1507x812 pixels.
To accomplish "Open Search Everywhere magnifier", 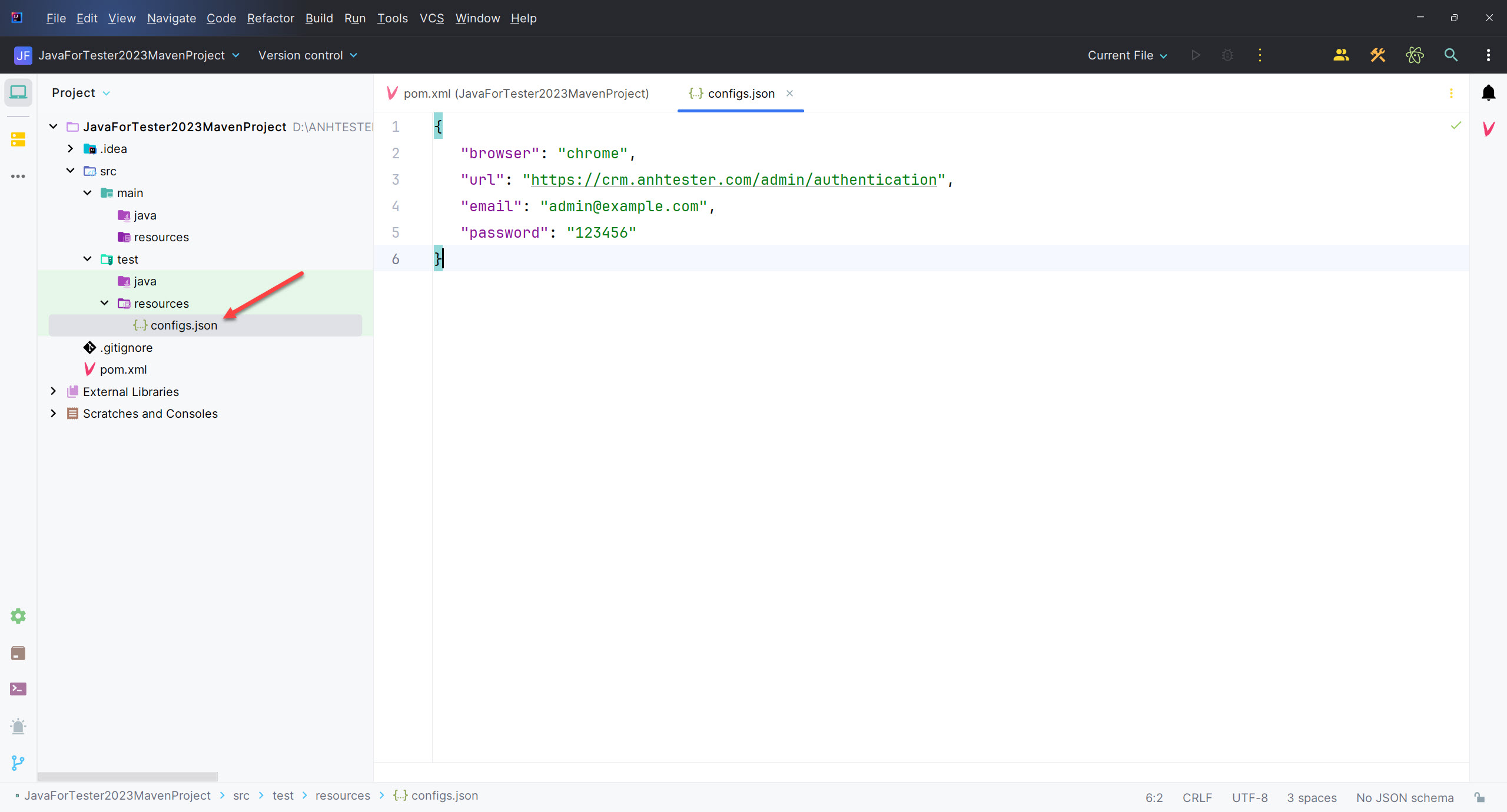I will (1451, 55).
